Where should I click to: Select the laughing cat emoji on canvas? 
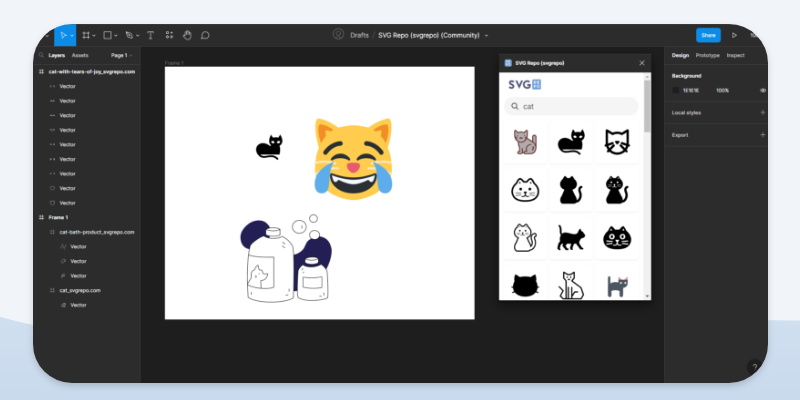tap(353, 159)
